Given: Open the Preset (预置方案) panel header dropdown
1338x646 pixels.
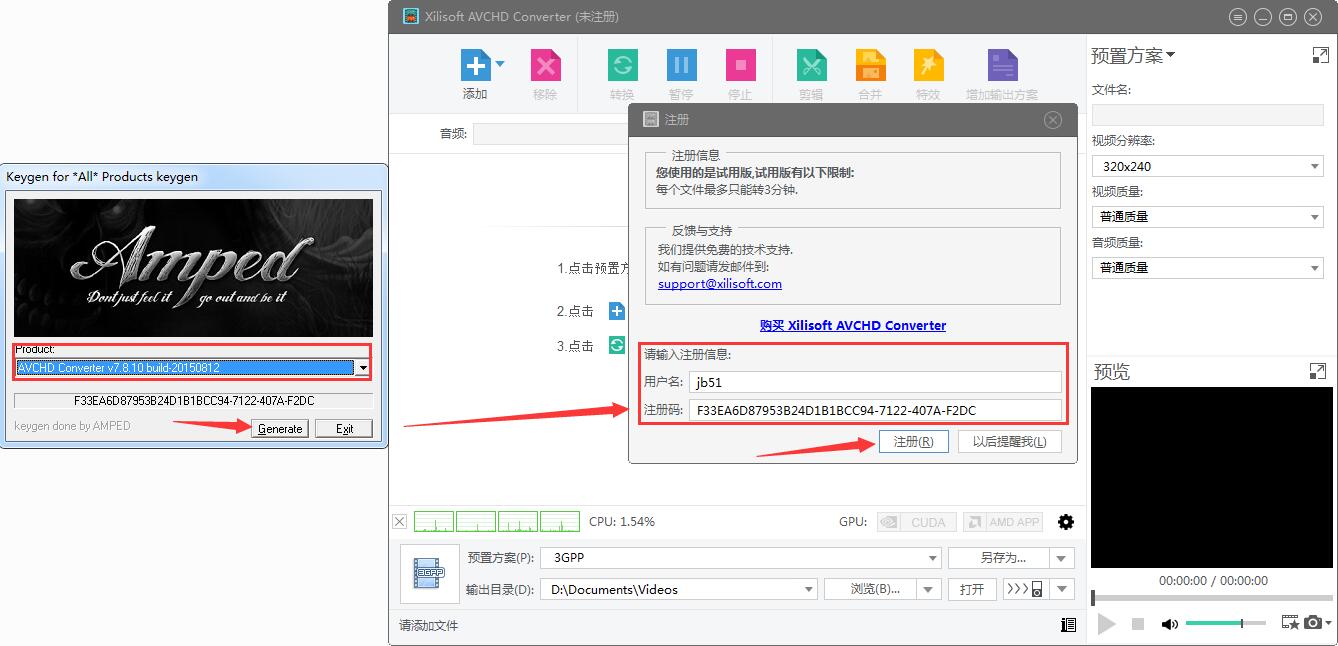Looking at the screenshot, I should 1170,55.
